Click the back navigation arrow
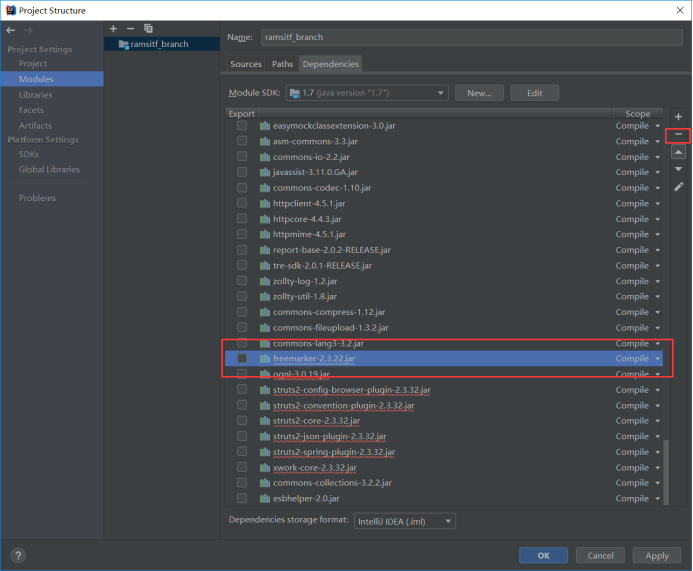Image resolution: width=693 pixels, height=571 pixels. point(11,30)
